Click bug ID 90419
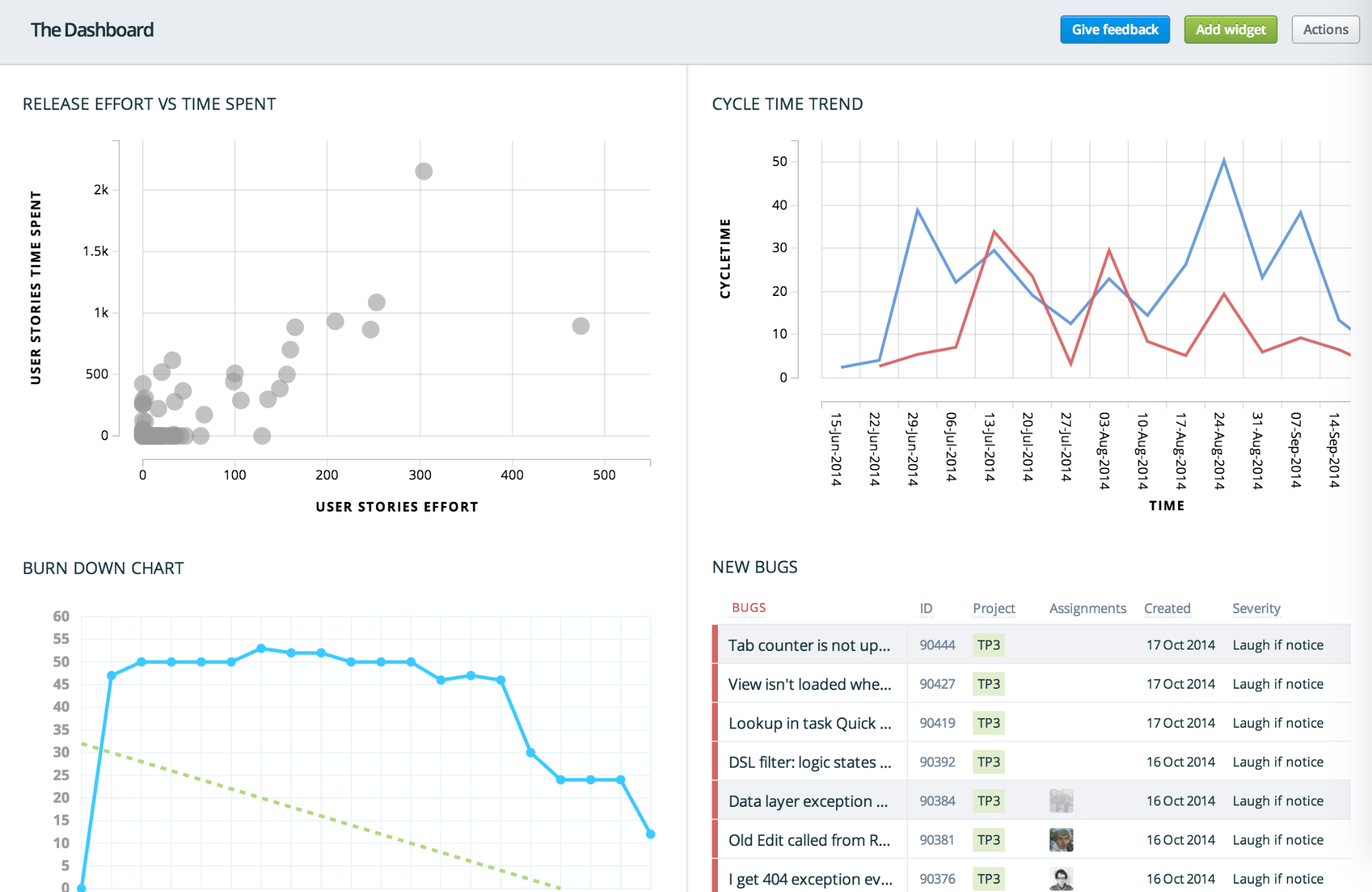 937,723
